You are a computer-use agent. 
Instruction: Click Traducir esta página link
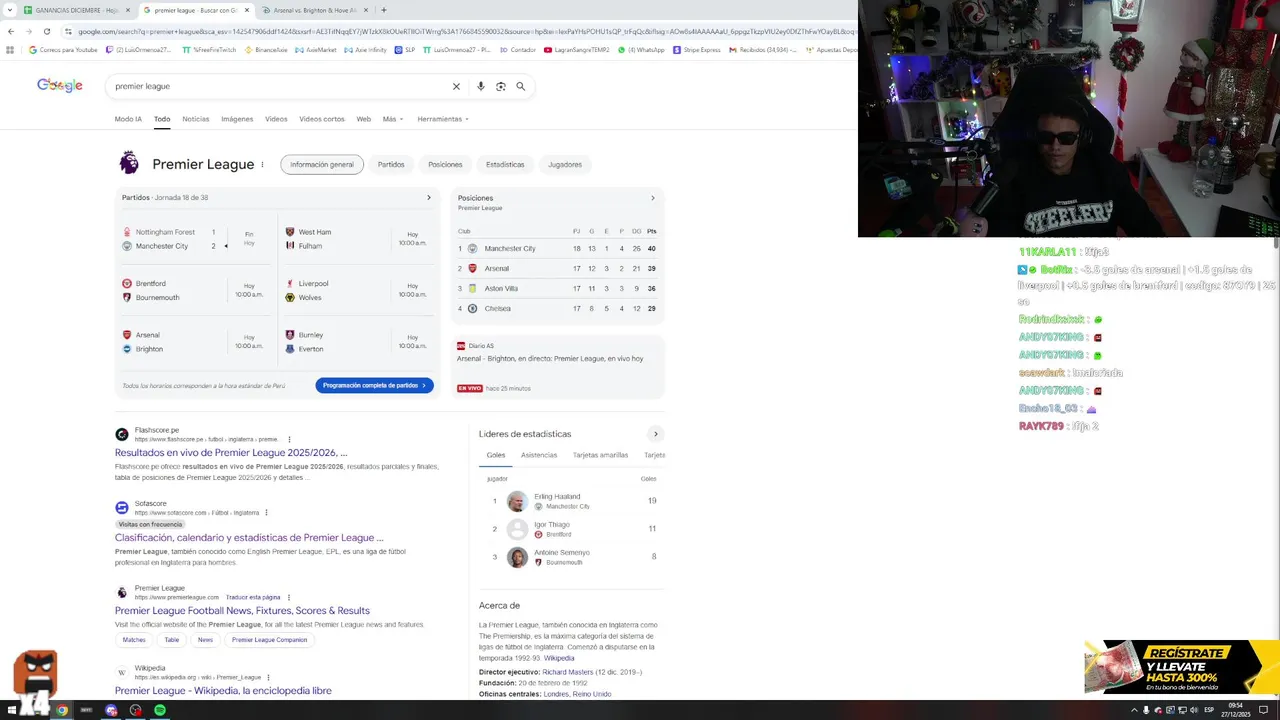pyautogui.click(x=253, y=597)
